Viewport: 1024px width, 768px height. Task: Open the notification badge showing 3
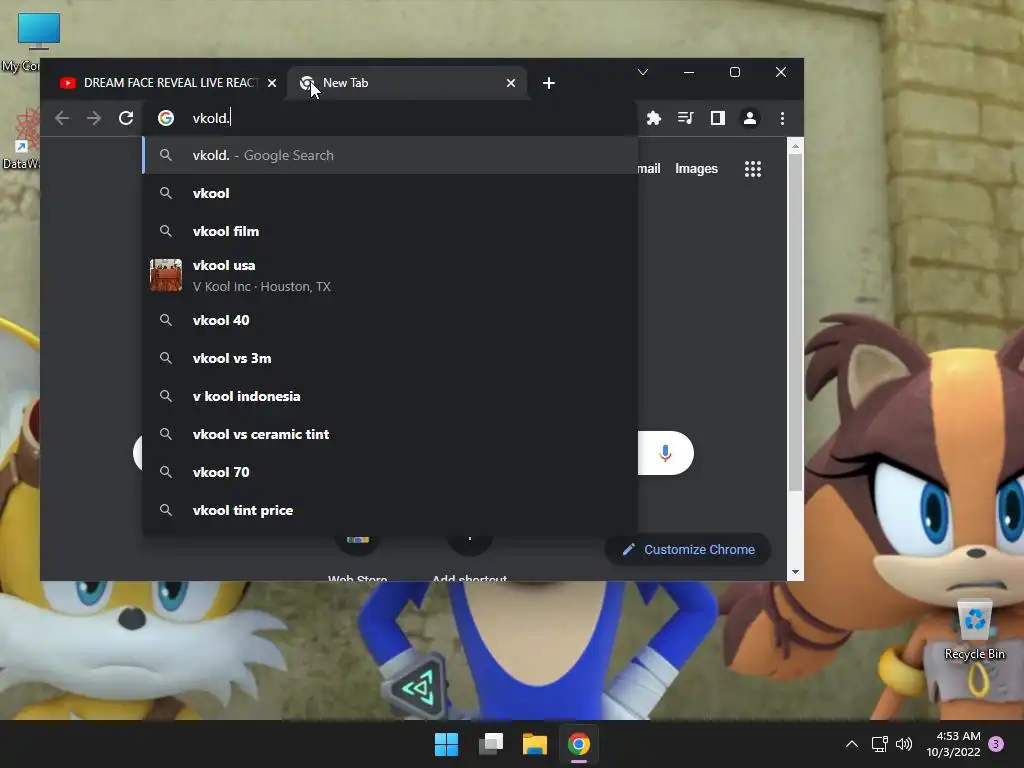pos(996,744)
